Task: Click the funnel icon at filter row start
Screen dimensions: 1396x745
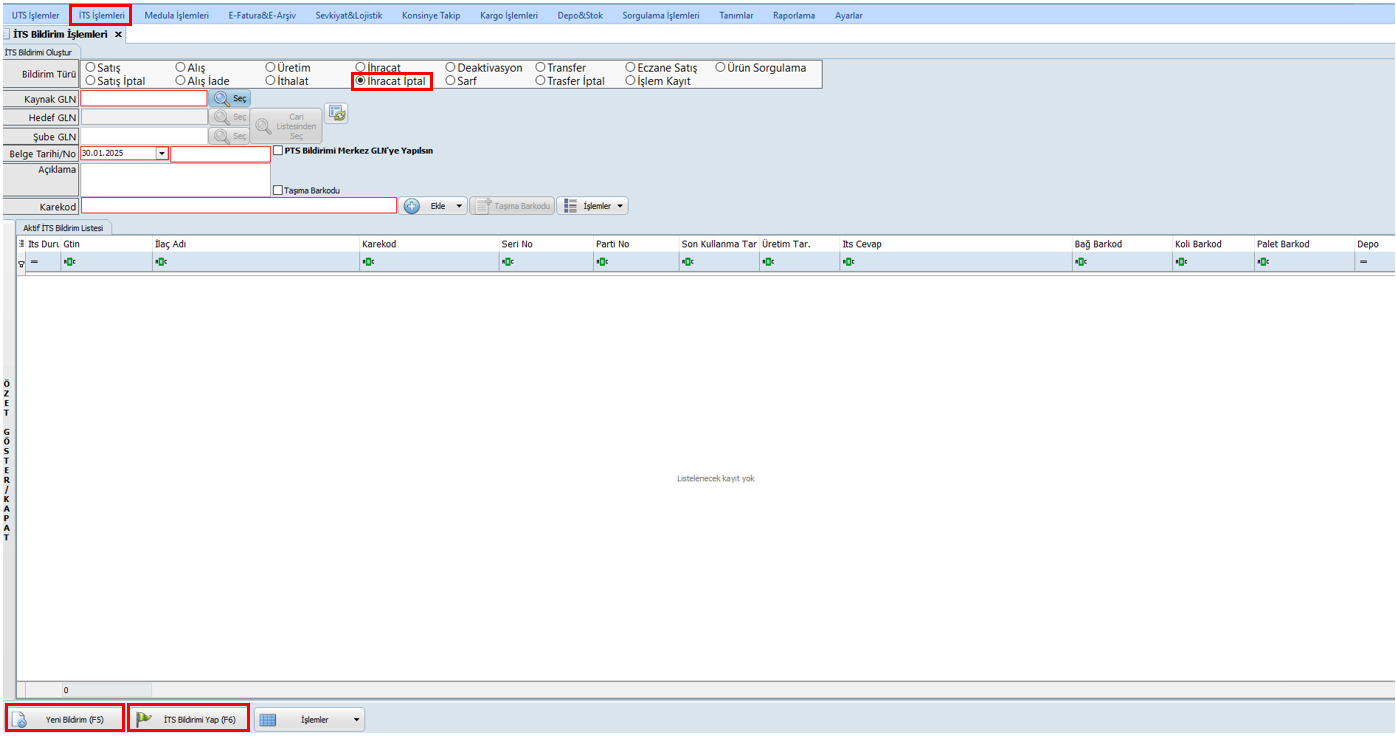Action: tap(21, 263)
